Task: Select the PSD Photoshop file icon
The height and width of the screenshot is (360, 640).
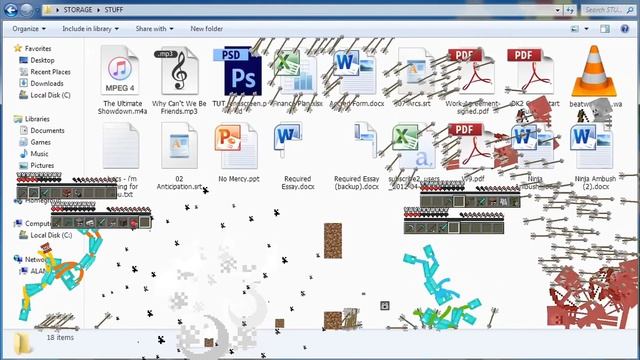Action: click(238, 71)
